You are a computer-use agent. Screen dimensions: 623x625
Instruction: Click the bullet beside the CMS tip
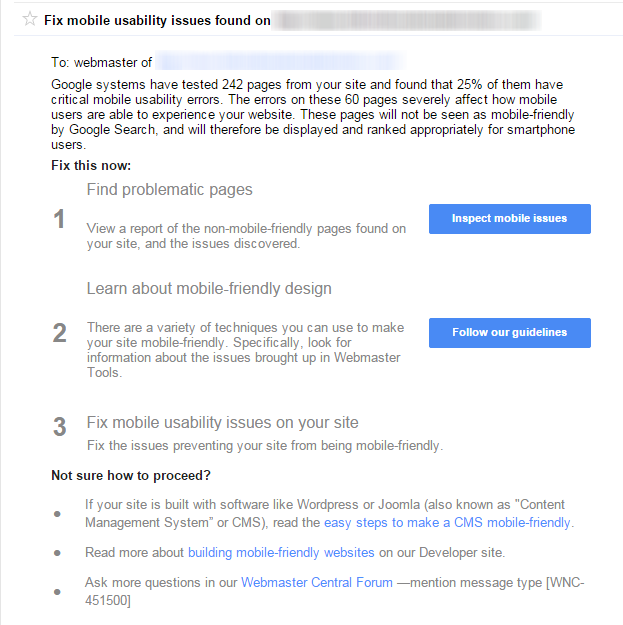pos(58,514)
